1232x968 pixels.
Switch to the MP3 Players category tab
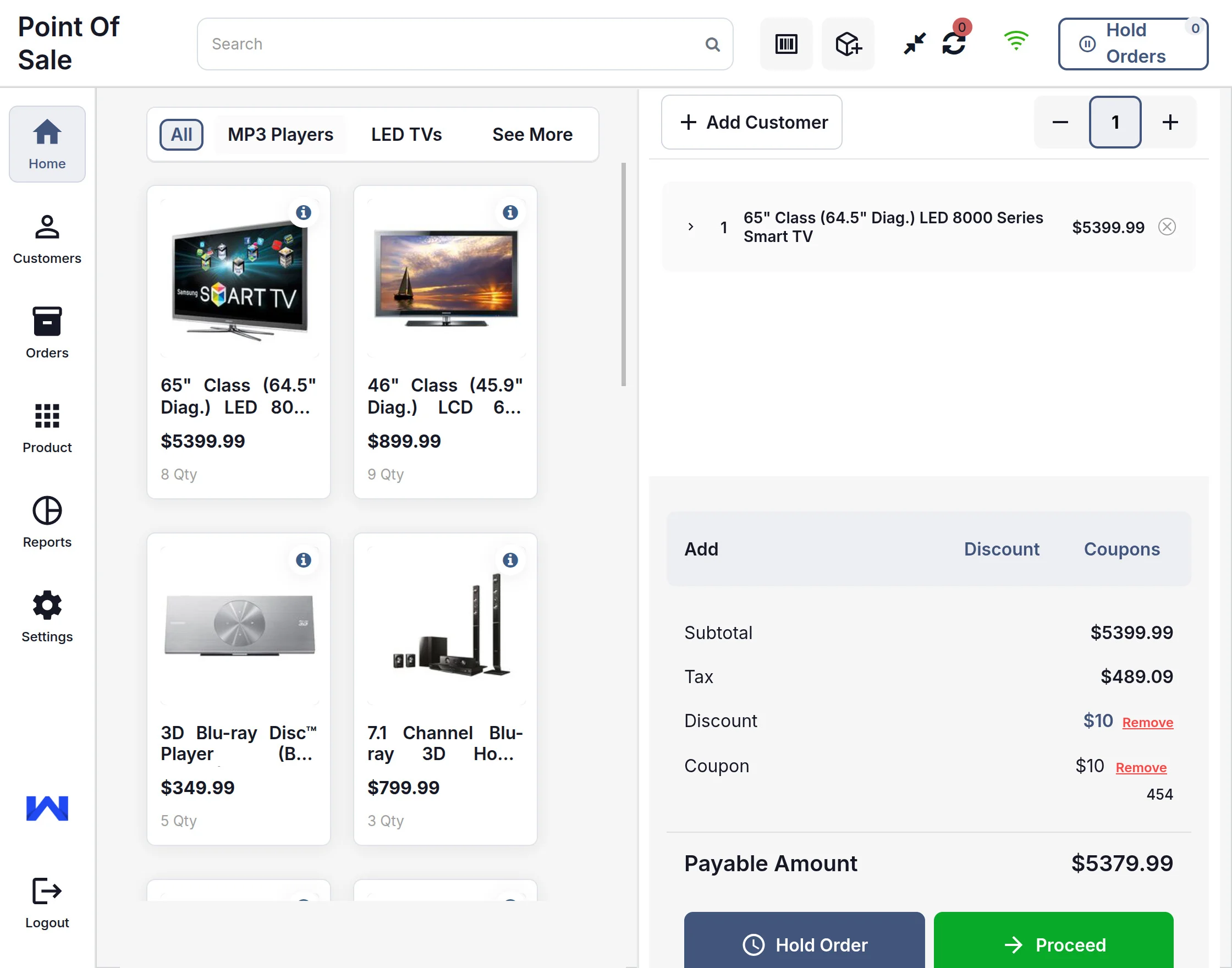(280, 134)
